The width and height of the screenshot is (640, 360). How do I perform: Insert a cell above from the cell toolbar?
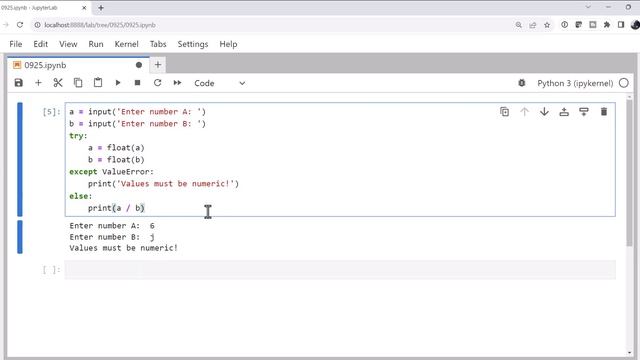coord(564,112)
